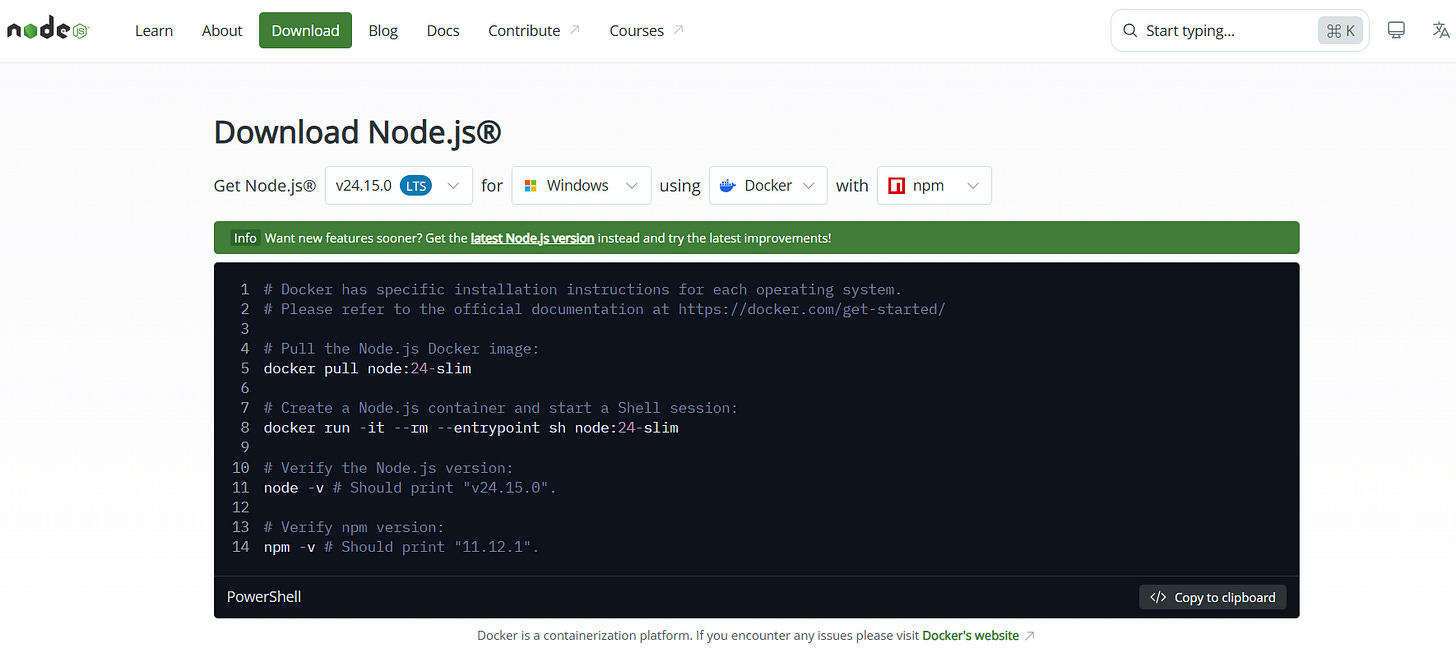1456x666 pixels.
Task: Click the Docker whale icon
Action: click(728, 186)
